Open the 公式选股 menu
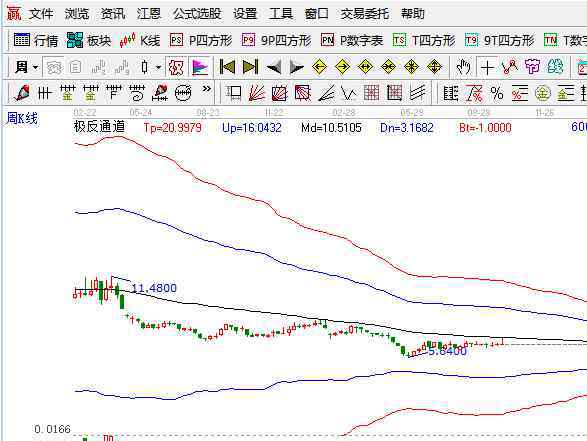Image resolution: width=587 pixels, height=441 pixels. pyautogui.click(x=197, y=14)
